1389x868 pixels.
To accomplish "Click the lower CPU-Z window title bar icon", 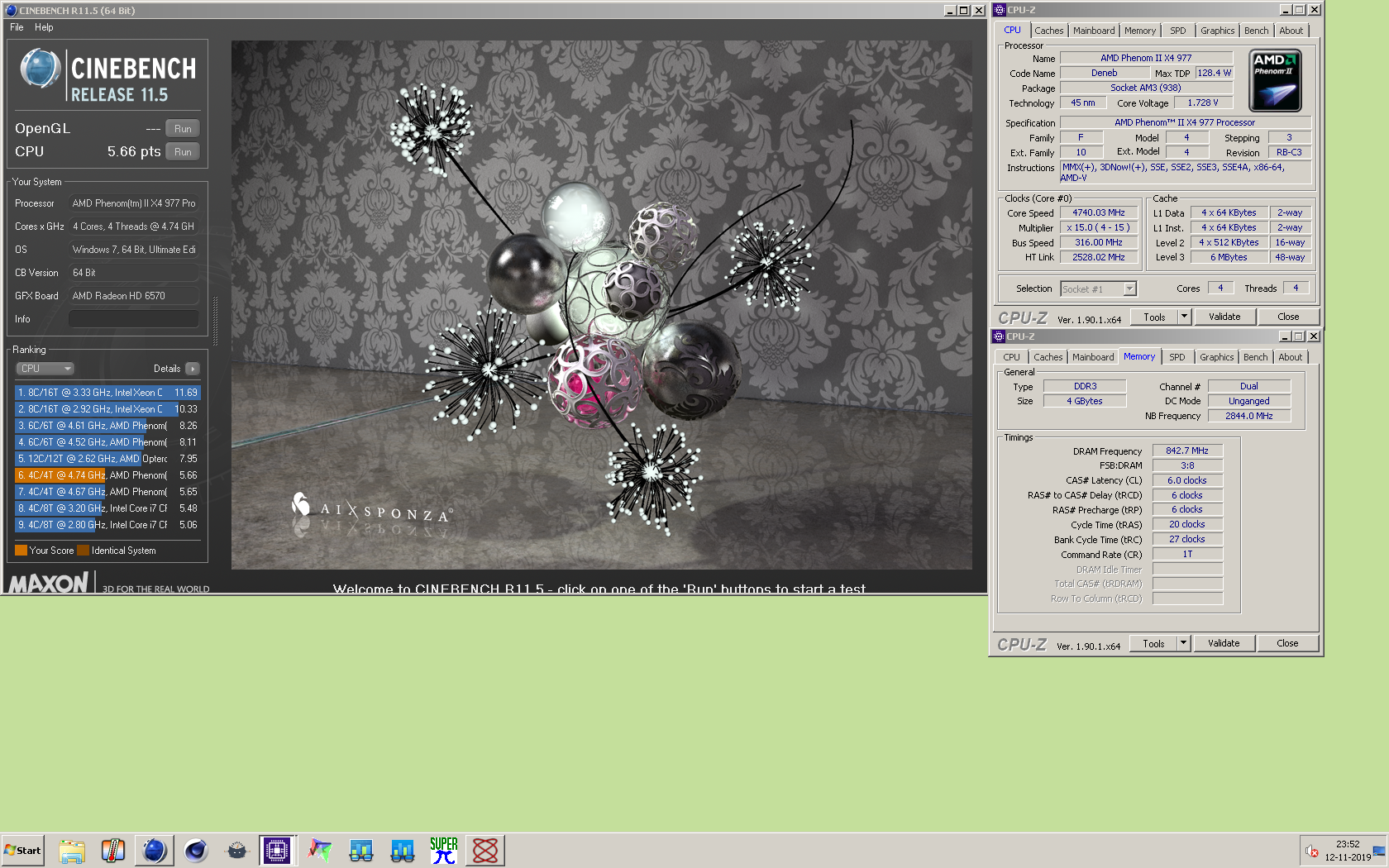I will 999,336.
